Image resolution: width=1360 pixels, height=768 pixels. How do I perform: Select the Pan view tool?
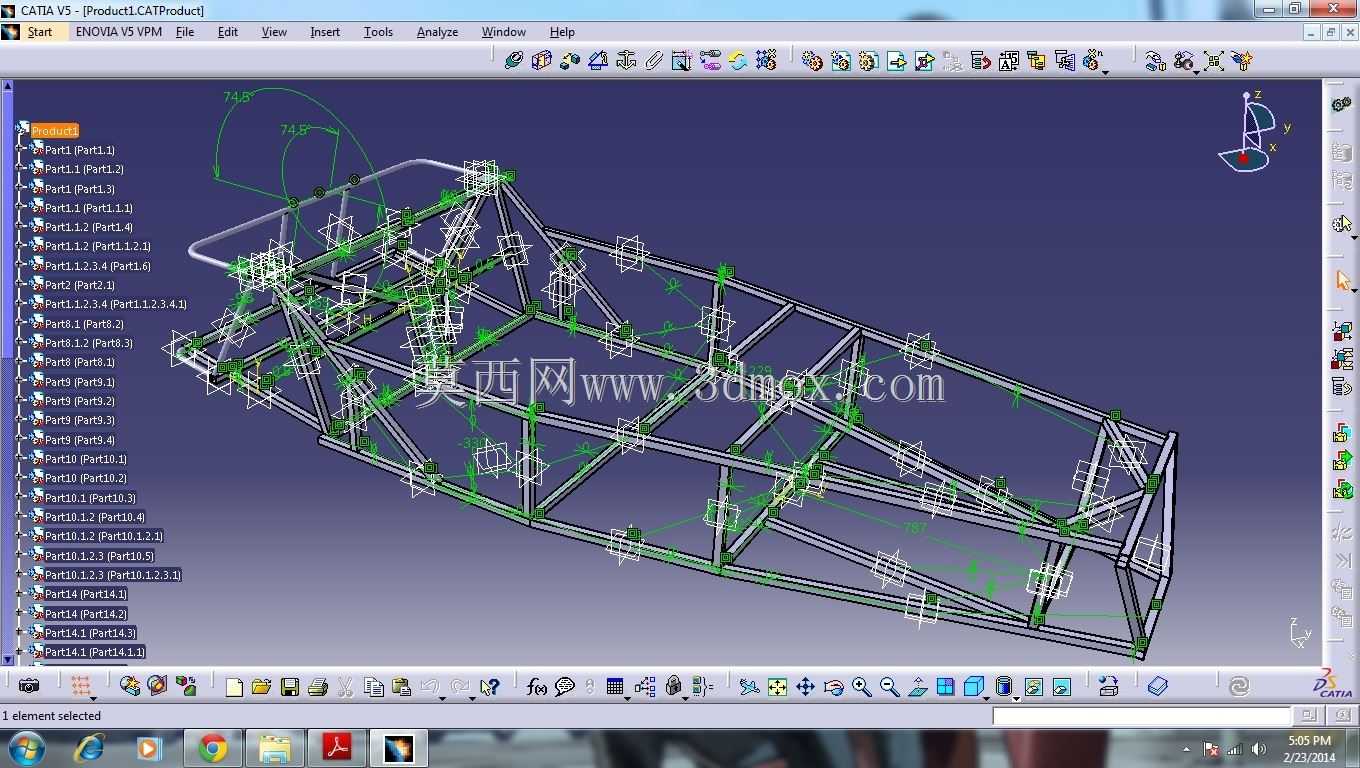[x=805, y=687]
